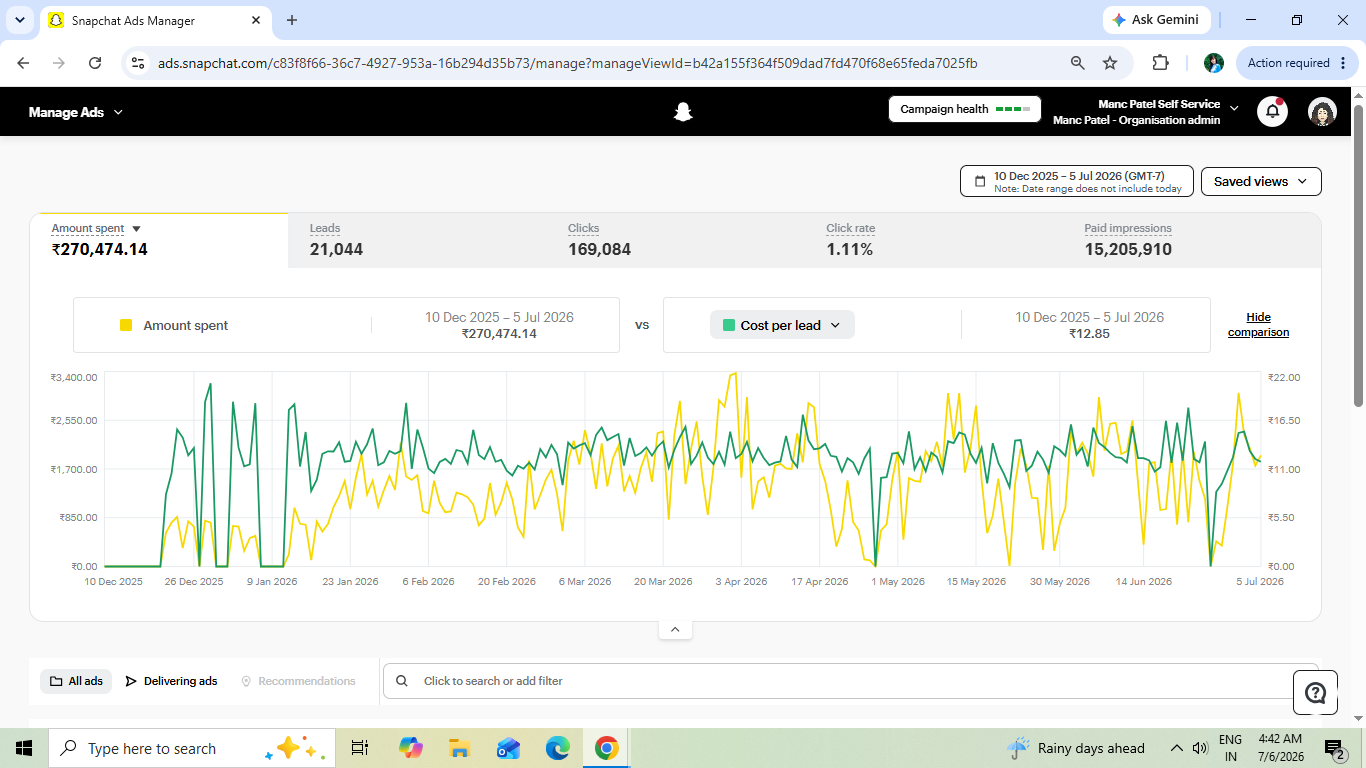Click the search magnifier in filter bar

(402, 681)
